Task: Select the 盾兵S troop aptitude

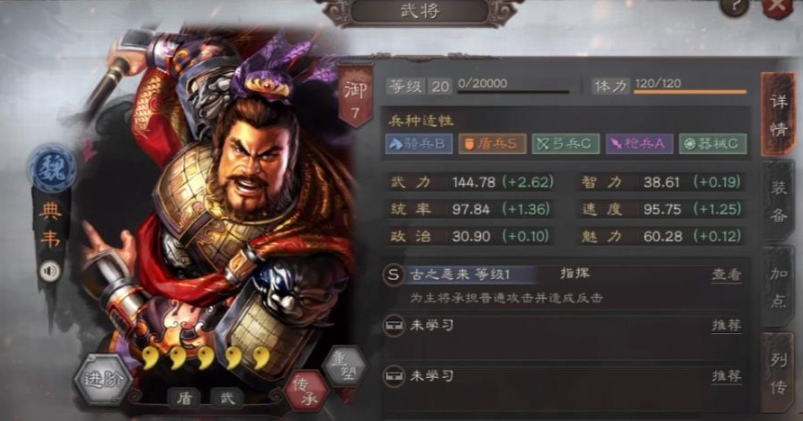Action: pos(492,144)
